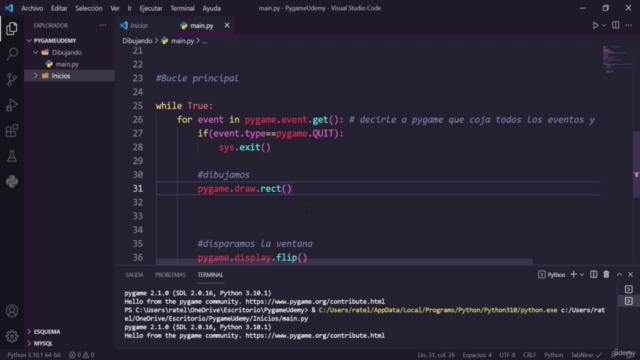
Task: Open the Explorer view in activity bar
Action: (x=12, y=28)
